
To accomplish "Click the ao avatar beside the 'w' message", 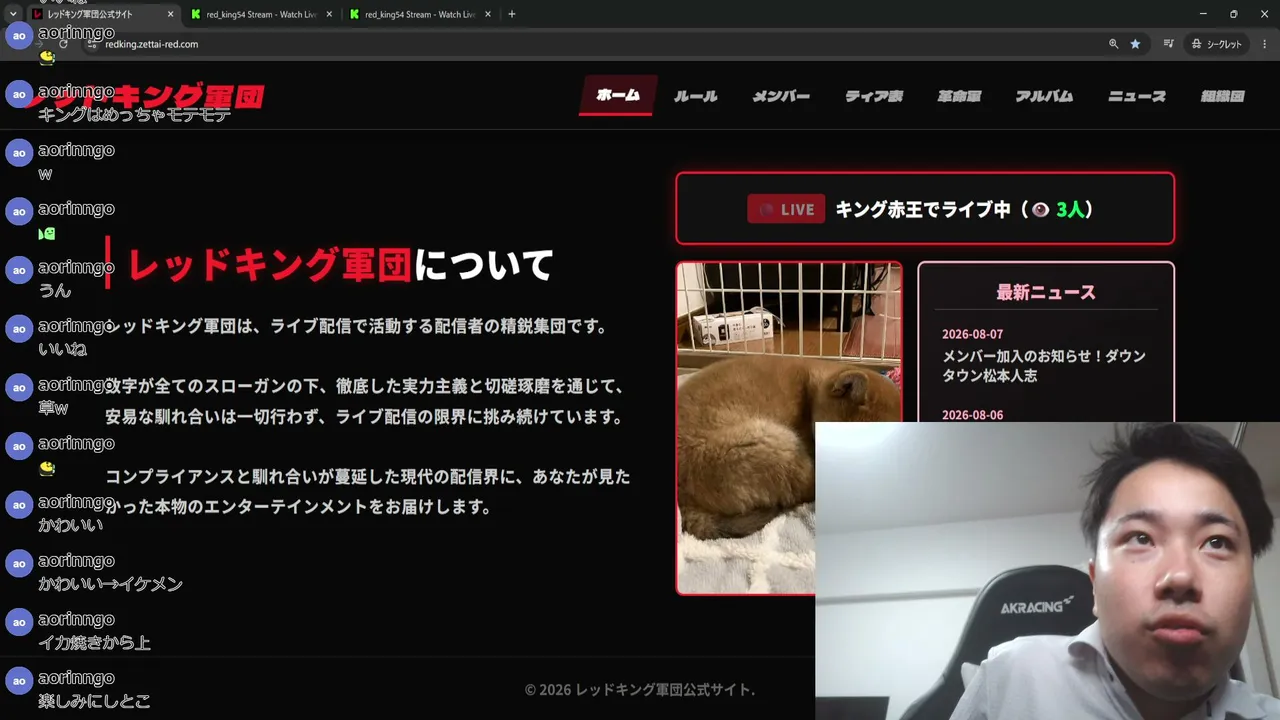I will tap(19, 153).
